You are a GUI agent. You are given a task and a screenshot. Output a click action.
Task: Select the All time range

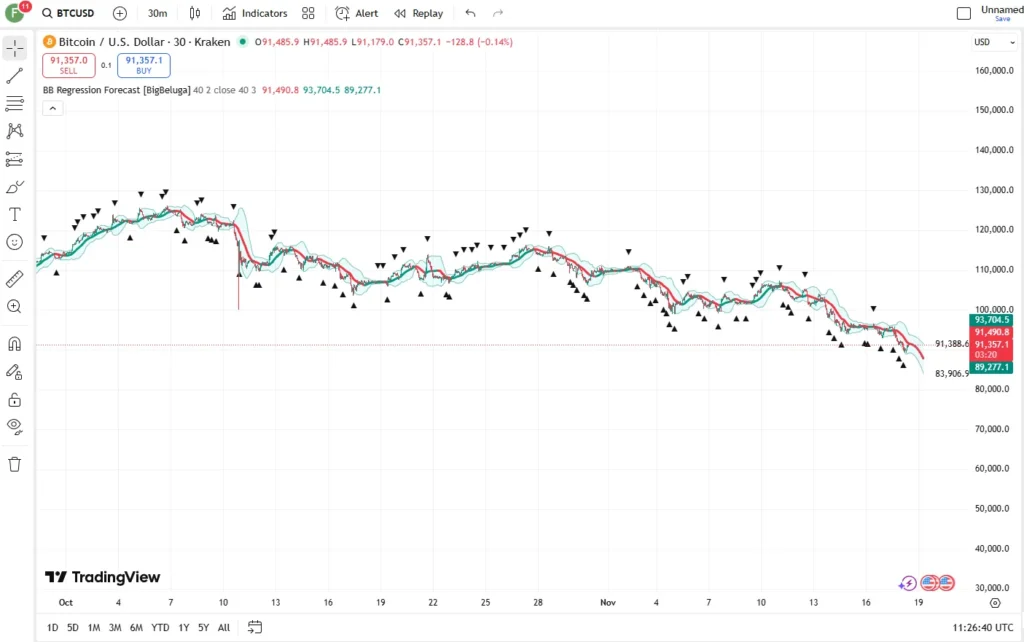coord(224,628)
